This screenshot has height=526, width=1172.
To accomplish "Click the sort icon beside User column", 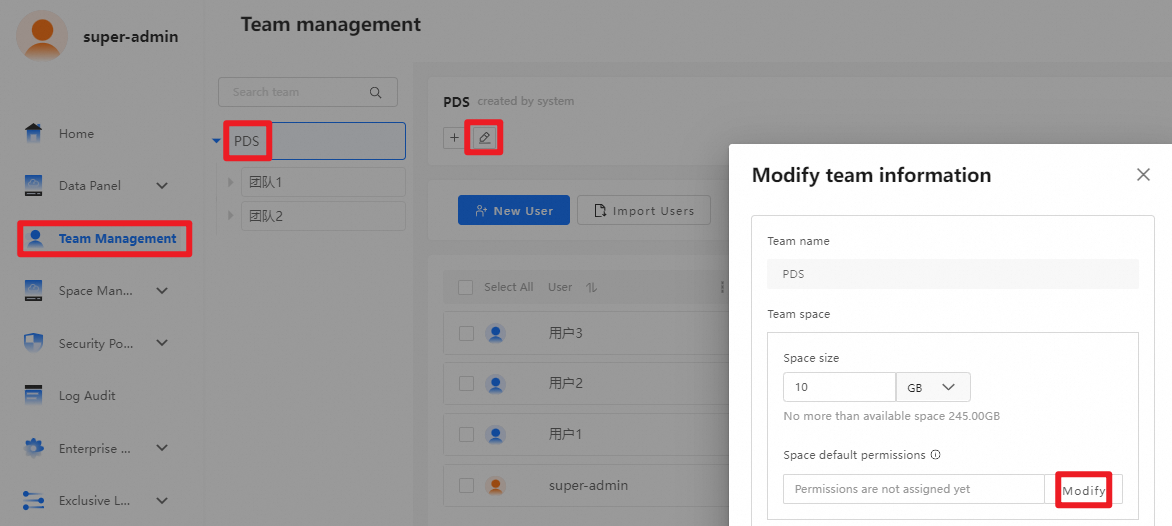I will tap(590, 287).
